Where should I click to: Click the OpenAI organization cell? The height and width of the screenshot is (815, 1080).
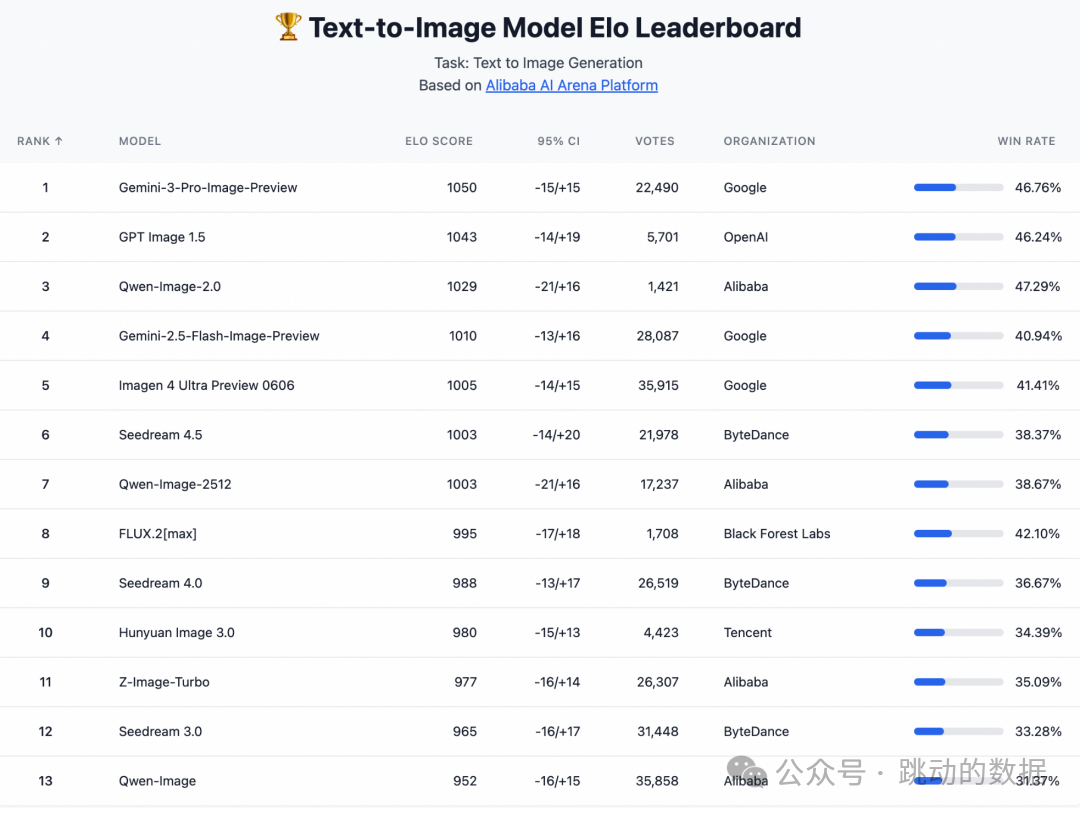tap(745, 237)
